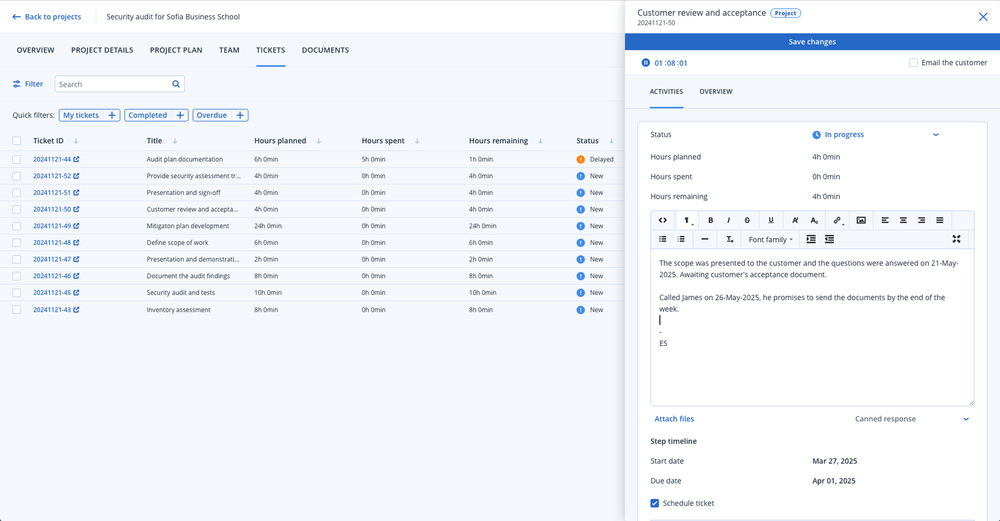Viewport: 1000px width, 521px height.
Task: Open ticket 20241121-44 external link icon
Action: pyautogui.click(x=77, y=159)
